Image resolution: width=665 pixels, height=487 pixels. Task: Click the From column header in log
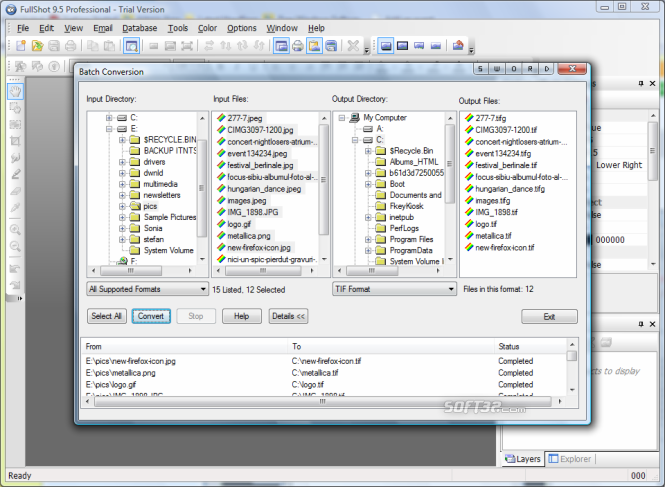point(184,347)
